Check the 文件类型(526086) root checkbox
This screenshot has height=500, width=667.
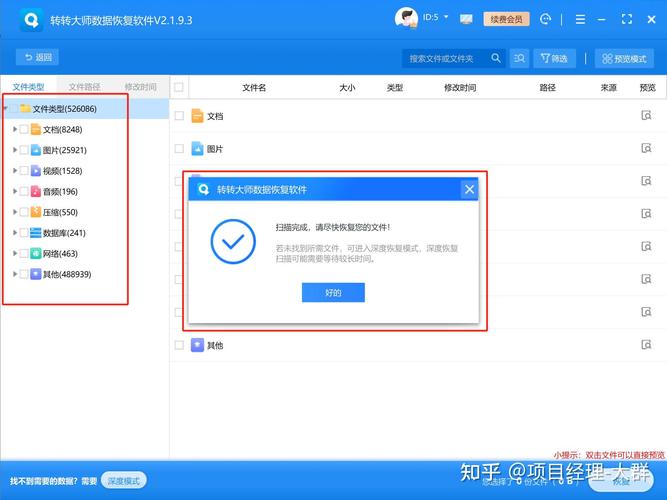14,109
